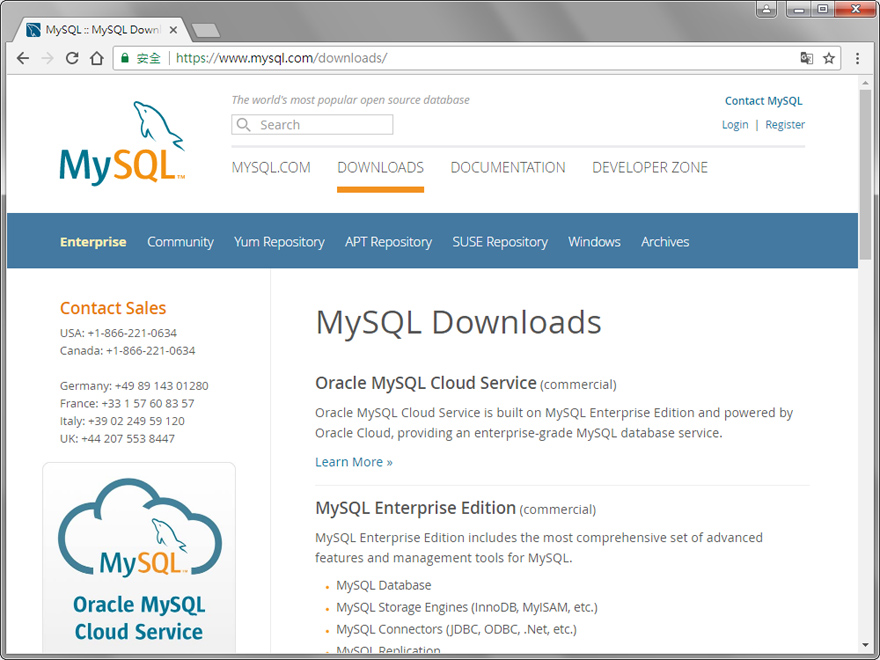The image size is (880, 660).
Task: Click the page scrollbar down arrow
Action: pos(865,645)
